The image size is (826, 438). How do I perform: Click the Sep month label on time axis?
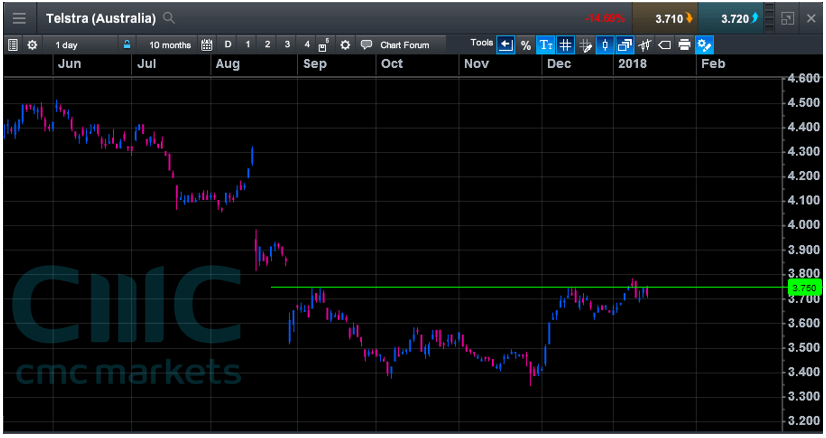(x=314, y=64)
